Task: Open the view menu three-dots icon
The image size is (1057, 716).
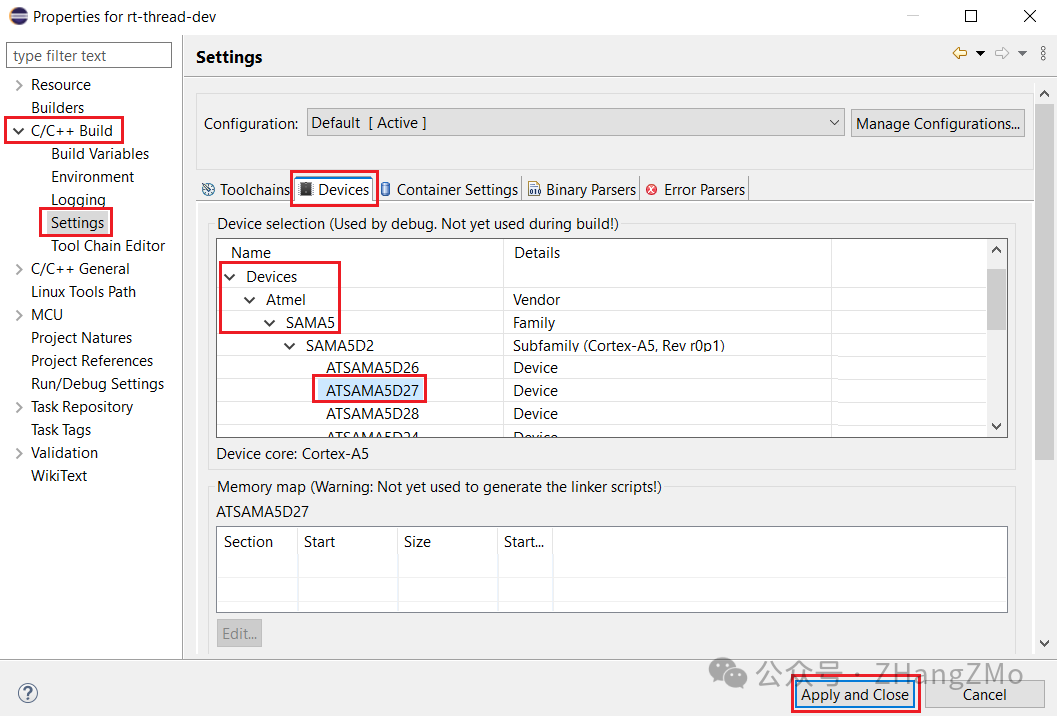Action: 1044,53
